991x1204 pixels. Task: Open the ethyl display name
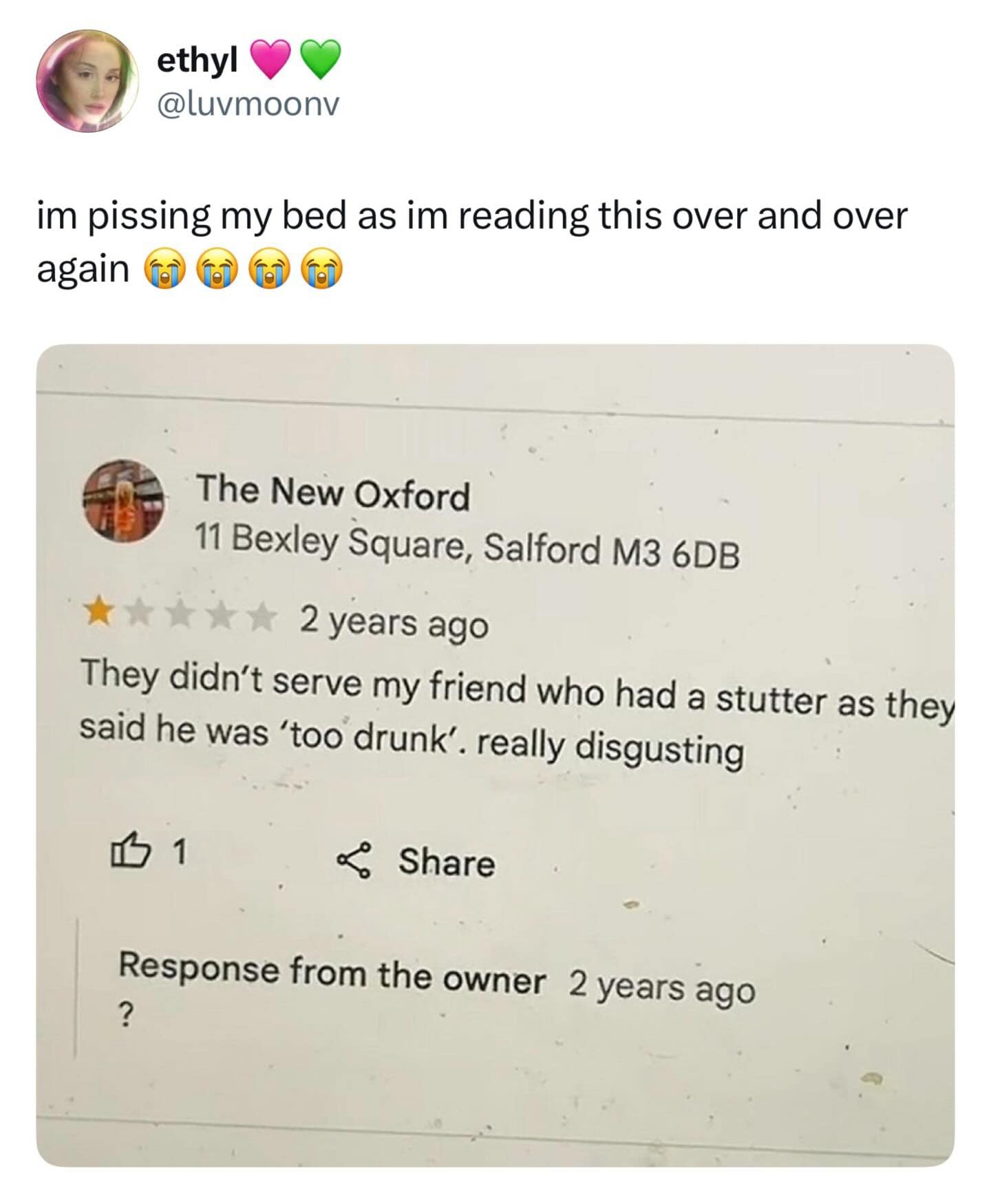point(197,61)
